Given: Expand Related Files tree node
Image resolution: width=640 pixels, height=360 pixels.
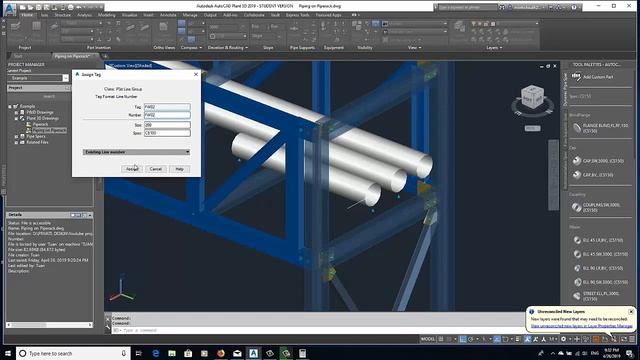Looking at the screenshot, I should tap(16, 142).
